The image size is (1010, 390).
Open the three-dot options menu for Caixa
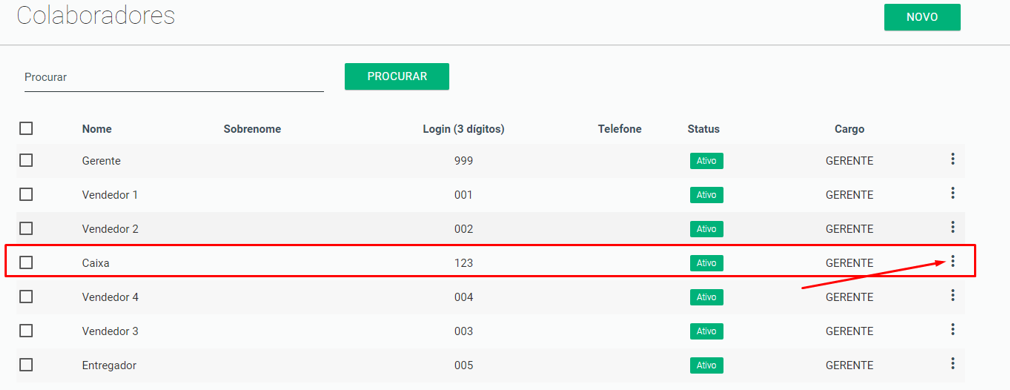[953, 261]
